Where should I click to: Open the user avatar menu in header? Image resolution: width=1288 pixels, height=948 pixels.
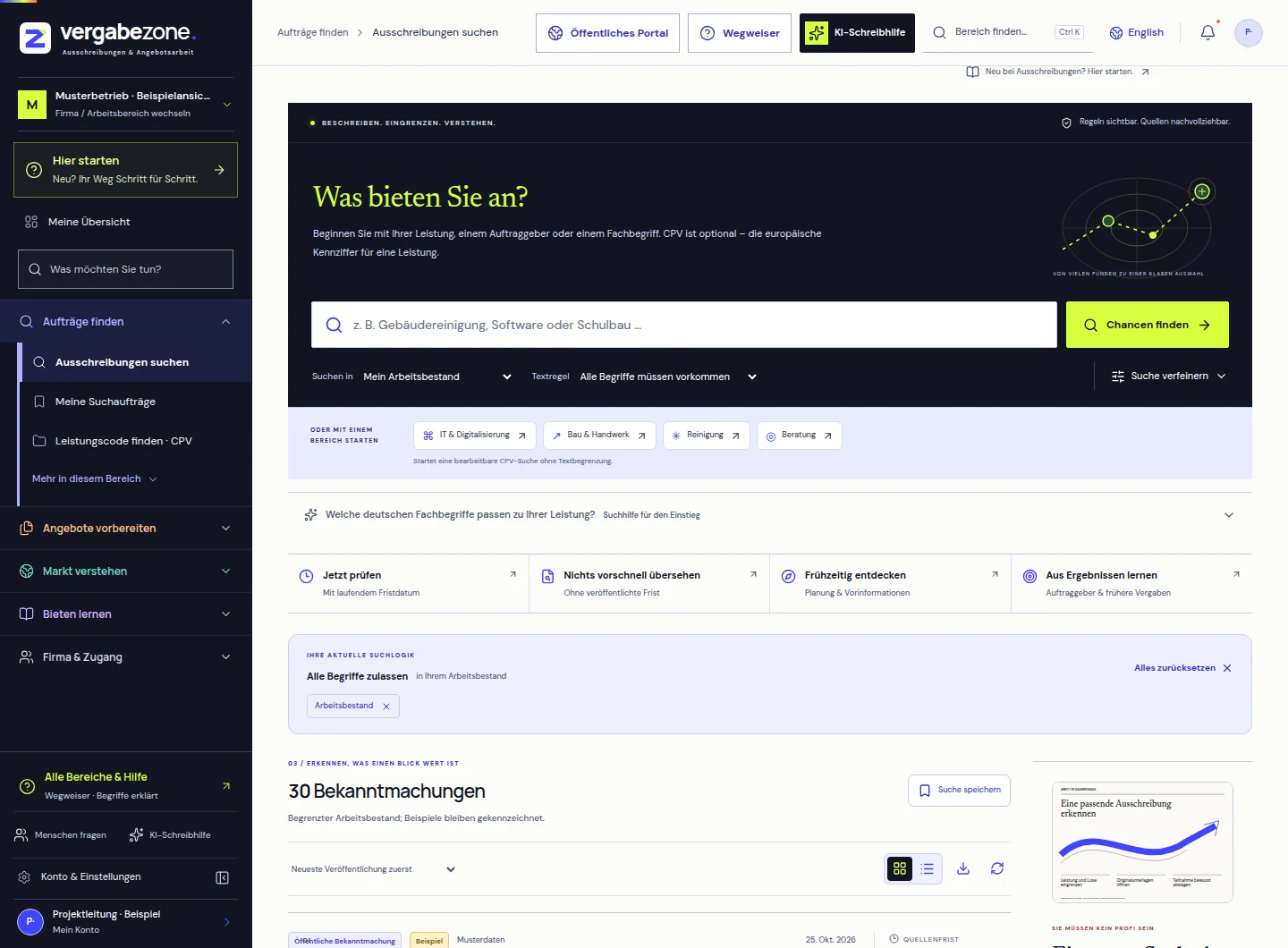point(1248,32)
